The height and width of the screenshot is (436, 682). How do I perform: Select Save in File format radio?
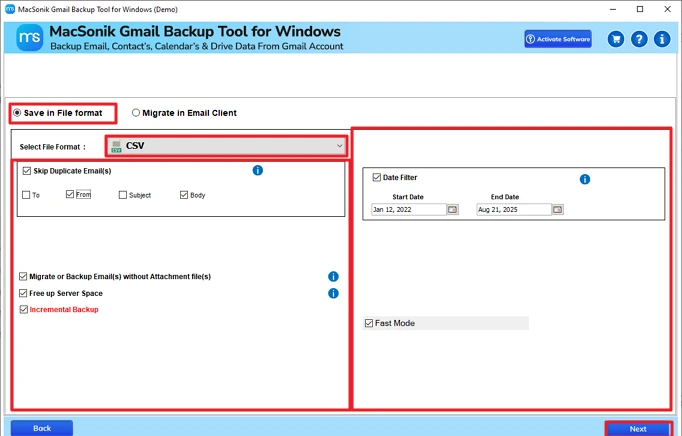click(17, 113)
